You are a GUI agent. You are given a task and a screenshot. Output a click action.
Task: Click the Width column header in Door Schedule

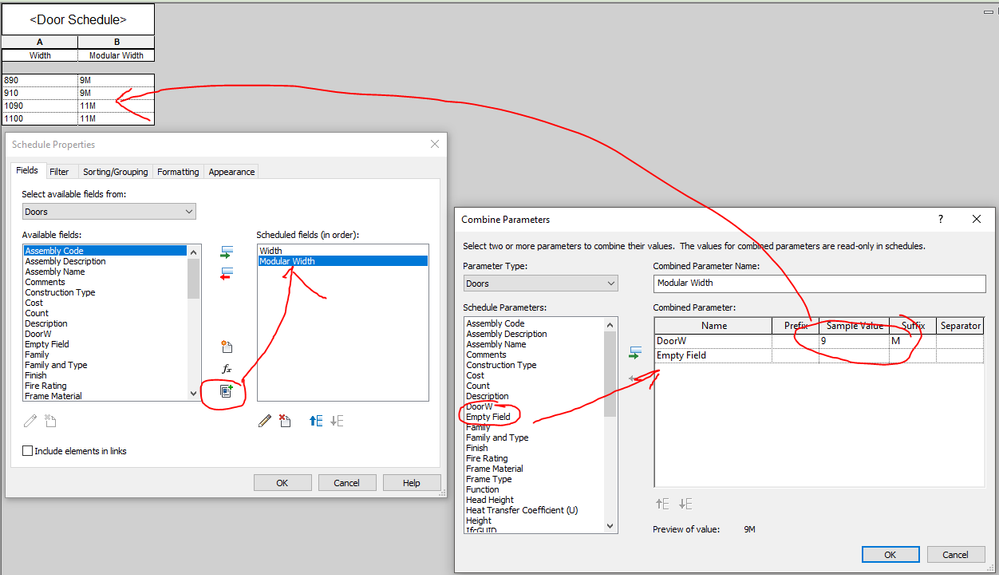pyautogui.click(x=40, y=55)
